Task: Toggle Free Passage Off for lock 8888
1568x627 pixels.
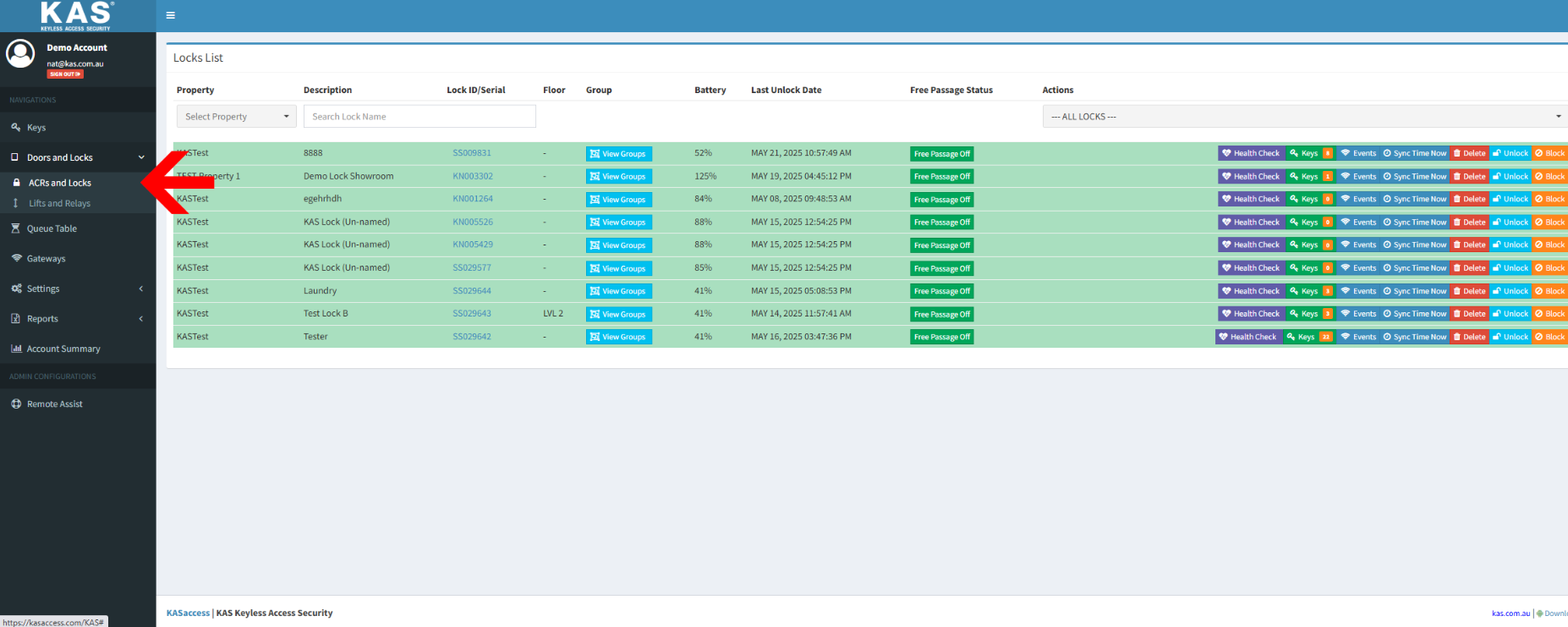Action: pyautogui.click(x=942, y=154)
